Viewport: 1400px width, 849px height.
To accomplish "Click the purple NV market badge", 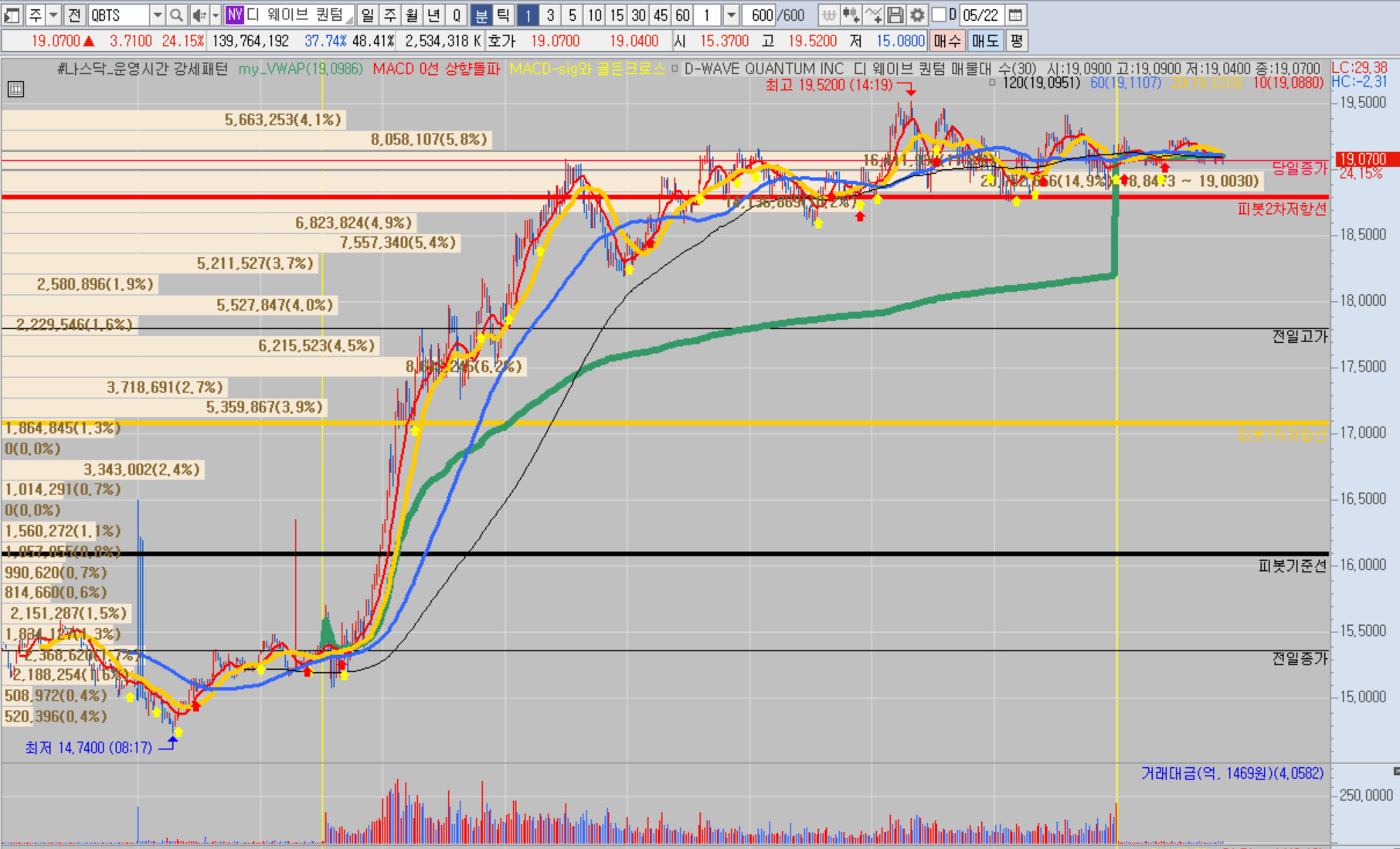I will [x=234, y=15].
